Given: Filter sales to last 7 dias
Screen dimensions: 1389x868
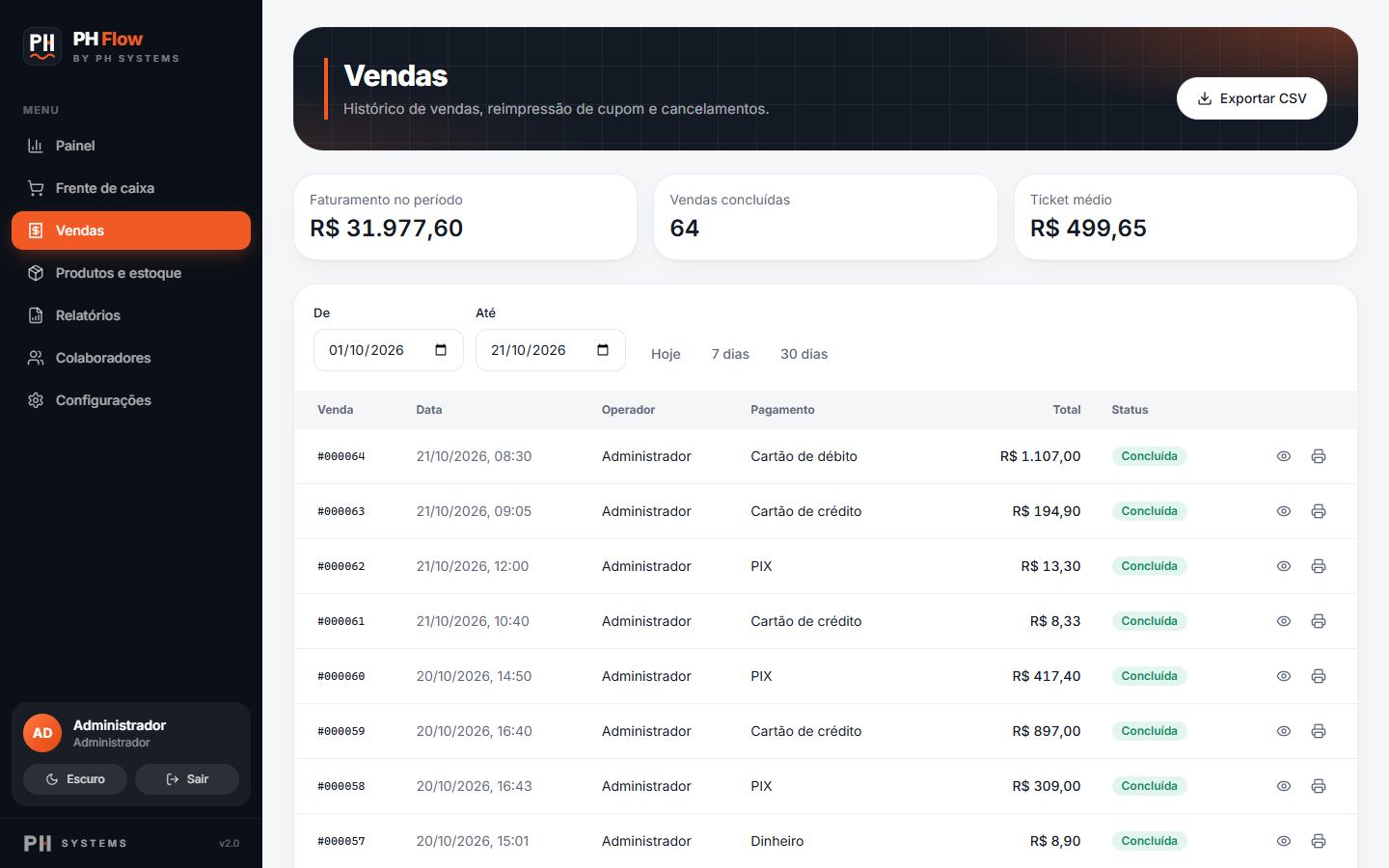Looking at the screenshot, I should (730, 354).
